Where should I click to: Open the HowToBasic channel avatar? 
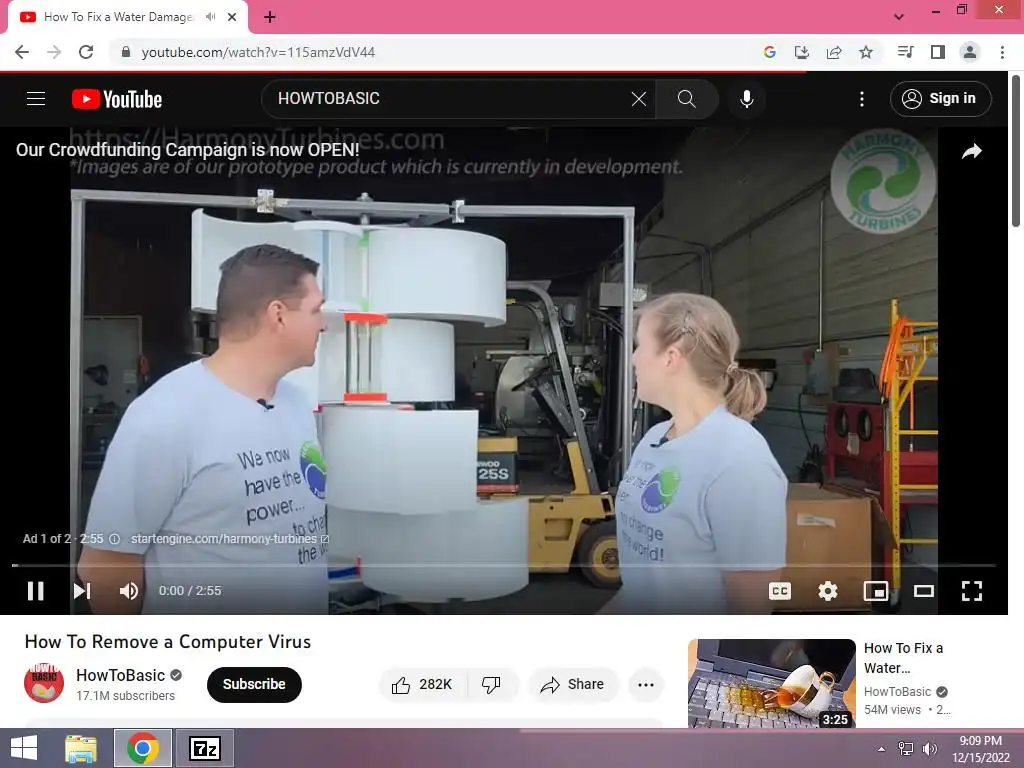coord(44,683)
